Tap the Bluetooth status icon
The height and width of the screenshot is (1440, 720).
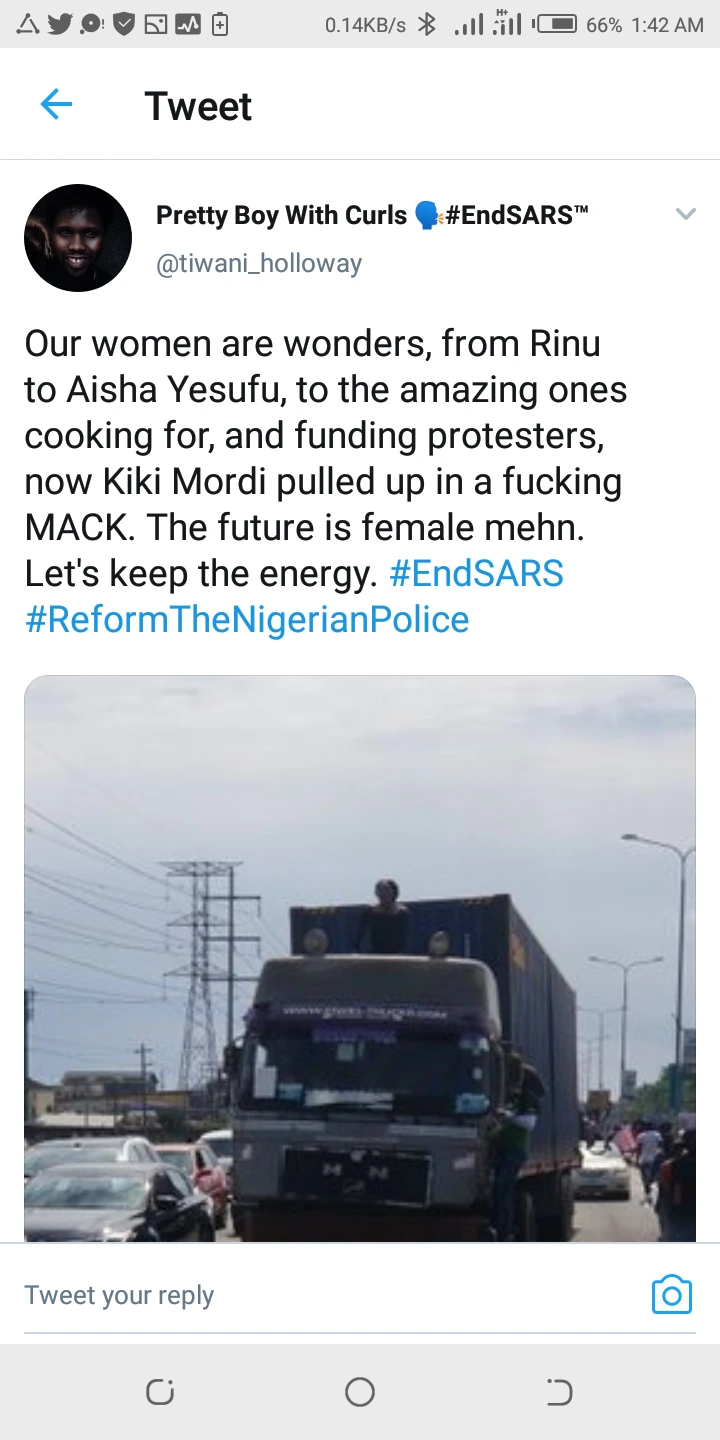427,24
